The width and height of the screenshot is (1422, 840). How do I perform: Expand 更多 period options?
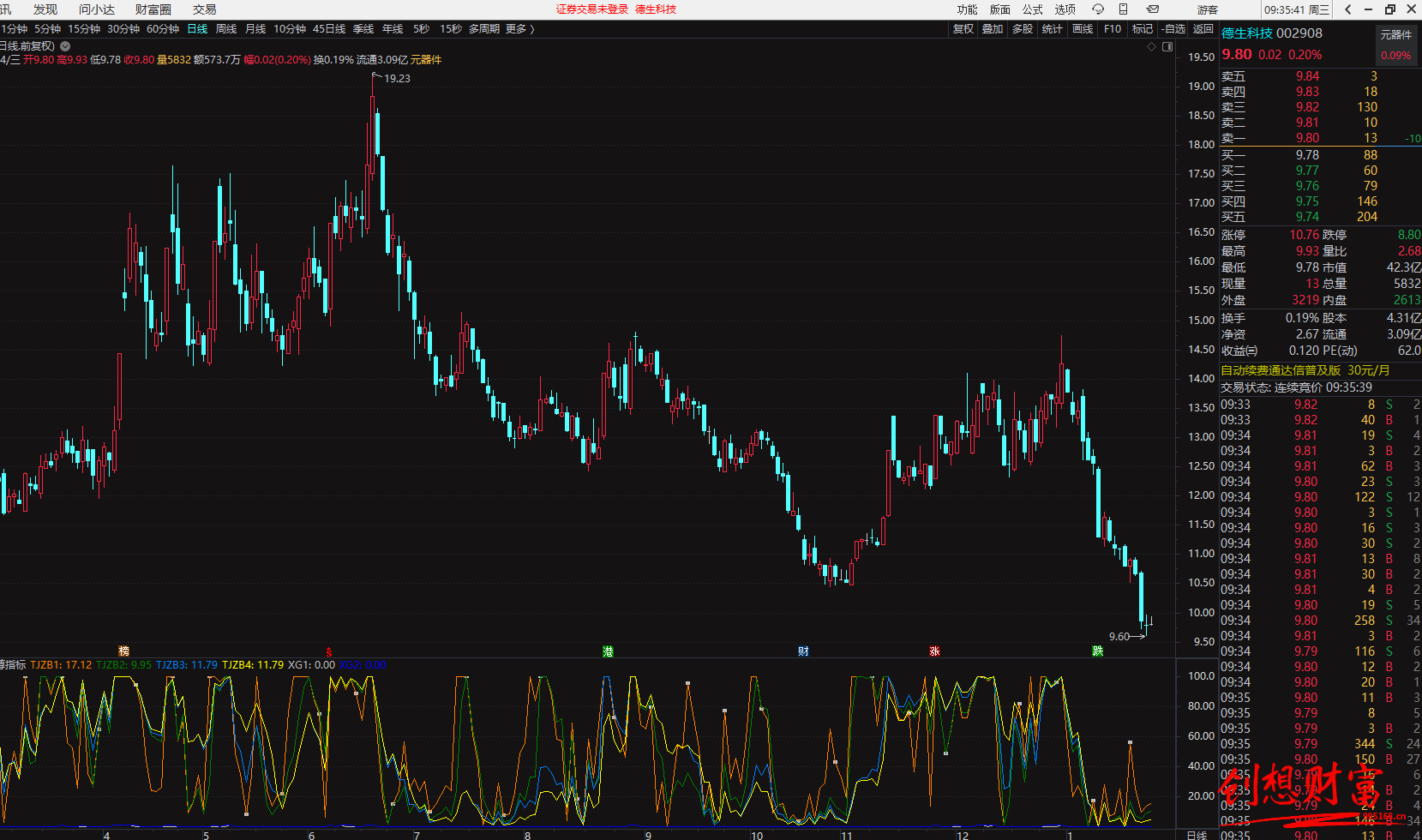click(519, 29)
